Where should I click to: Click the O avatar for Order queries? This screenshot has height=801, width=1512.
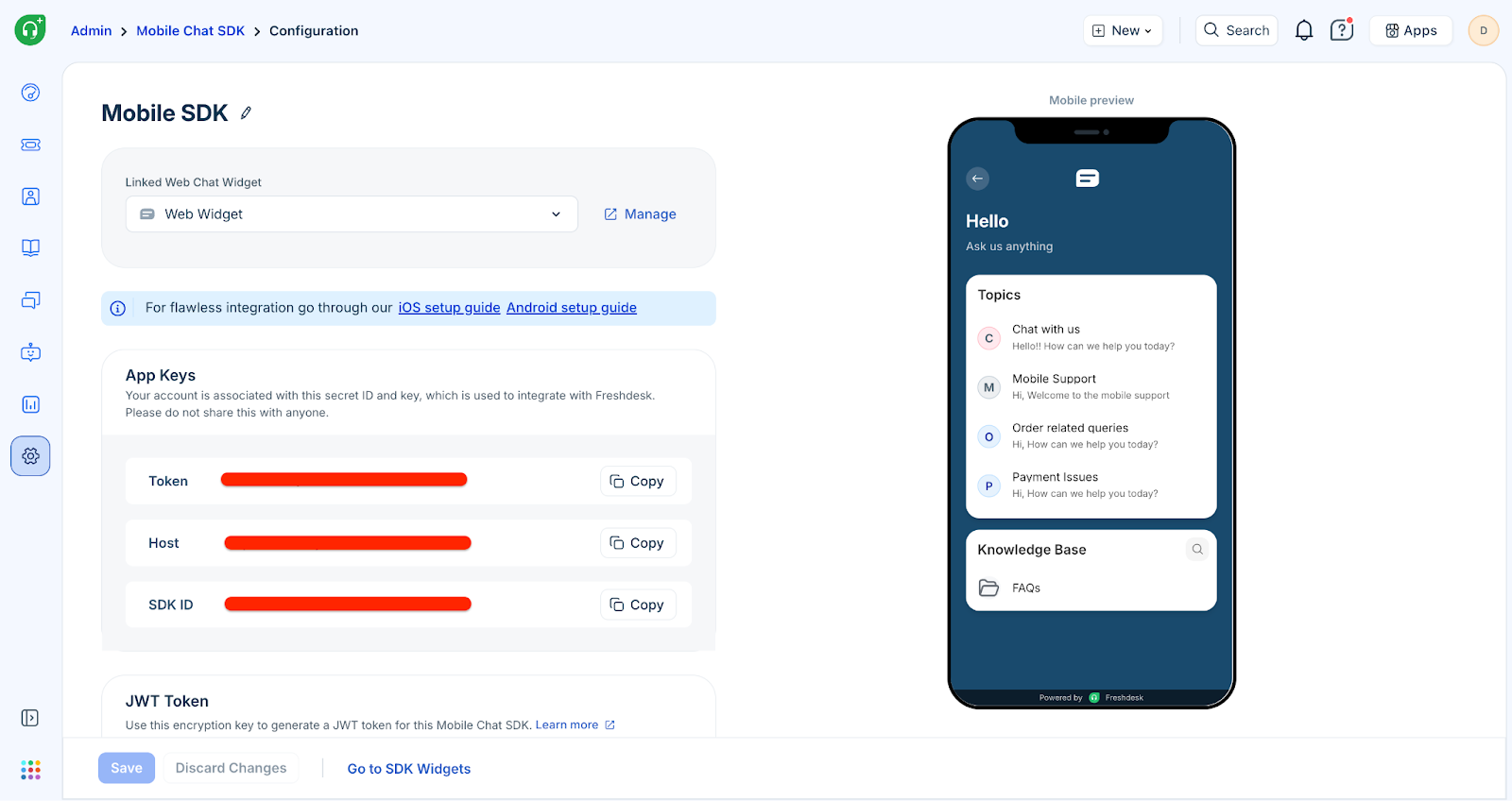(x=989, y=436)
